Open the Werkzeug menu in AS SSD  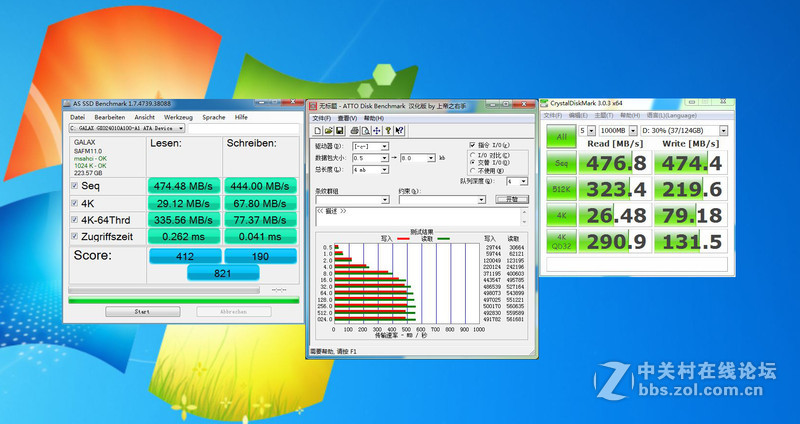(x=178, y=116)
